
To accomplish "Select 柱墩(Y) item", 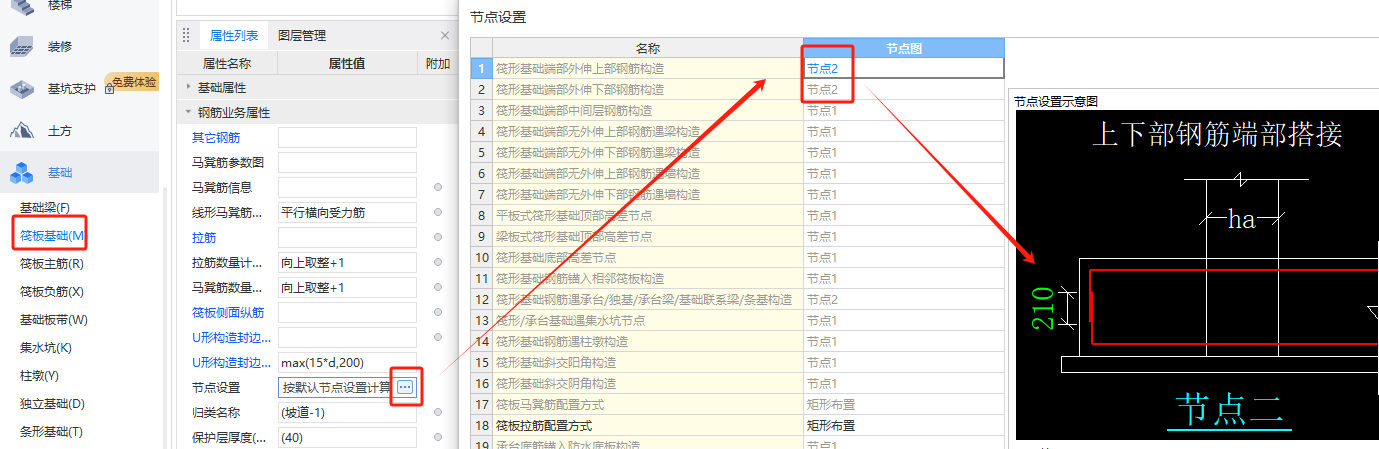I will tap(39, 376).
